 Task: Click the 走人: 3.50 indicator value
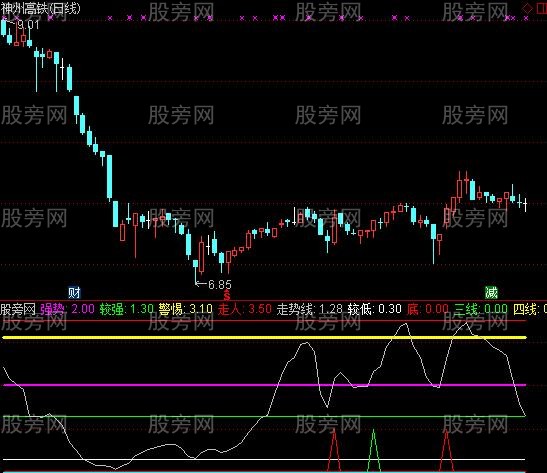click(245, 309)
